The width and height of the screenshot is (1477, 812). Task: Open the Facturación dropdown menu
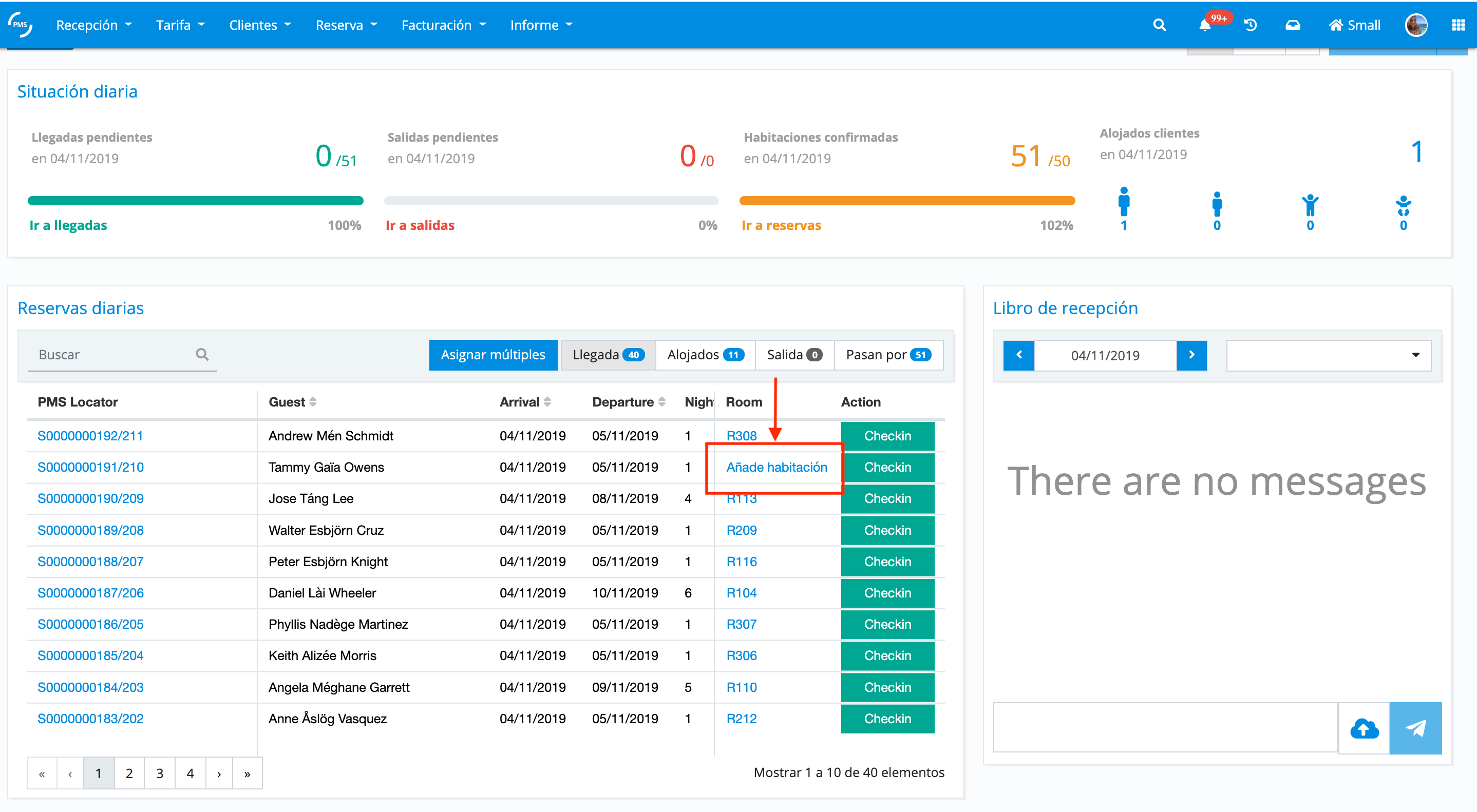pos(443,25)
